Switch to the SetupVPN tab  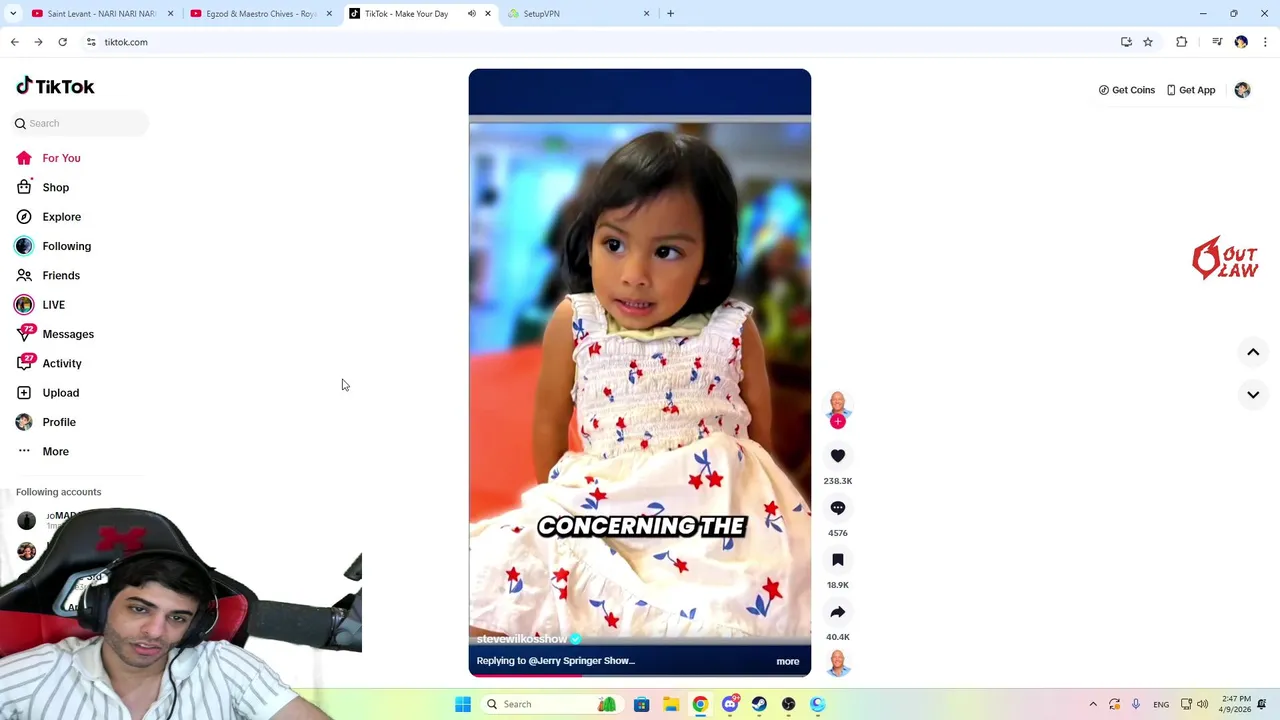(x=578, y=14)
